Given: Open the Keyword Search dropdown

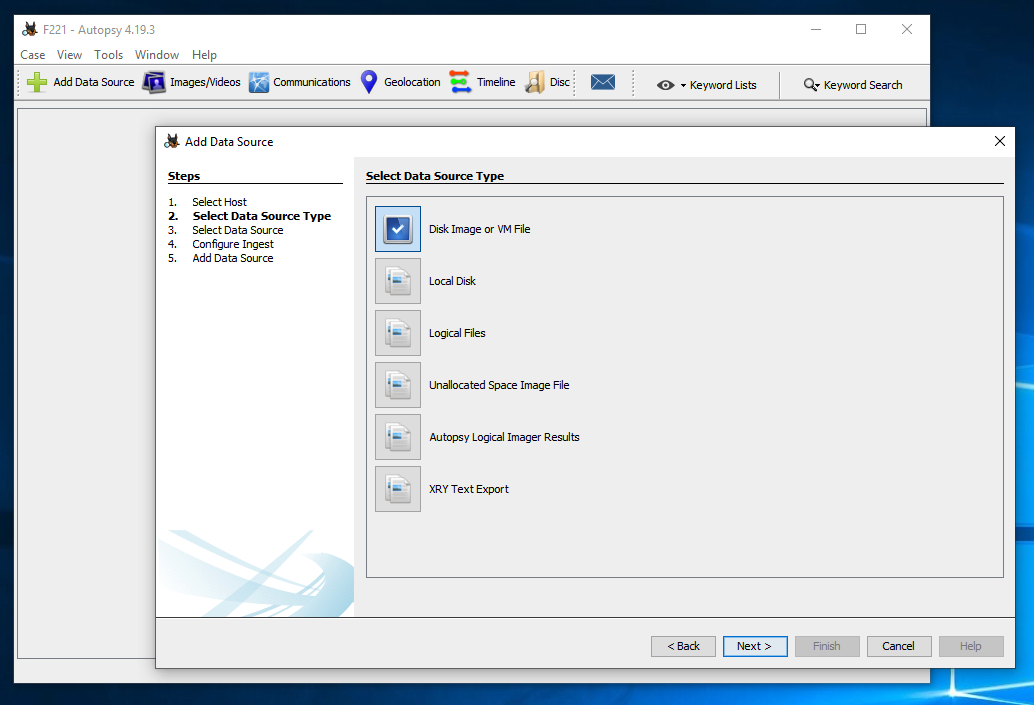Looking at the screenshot, I should point(853,85).
